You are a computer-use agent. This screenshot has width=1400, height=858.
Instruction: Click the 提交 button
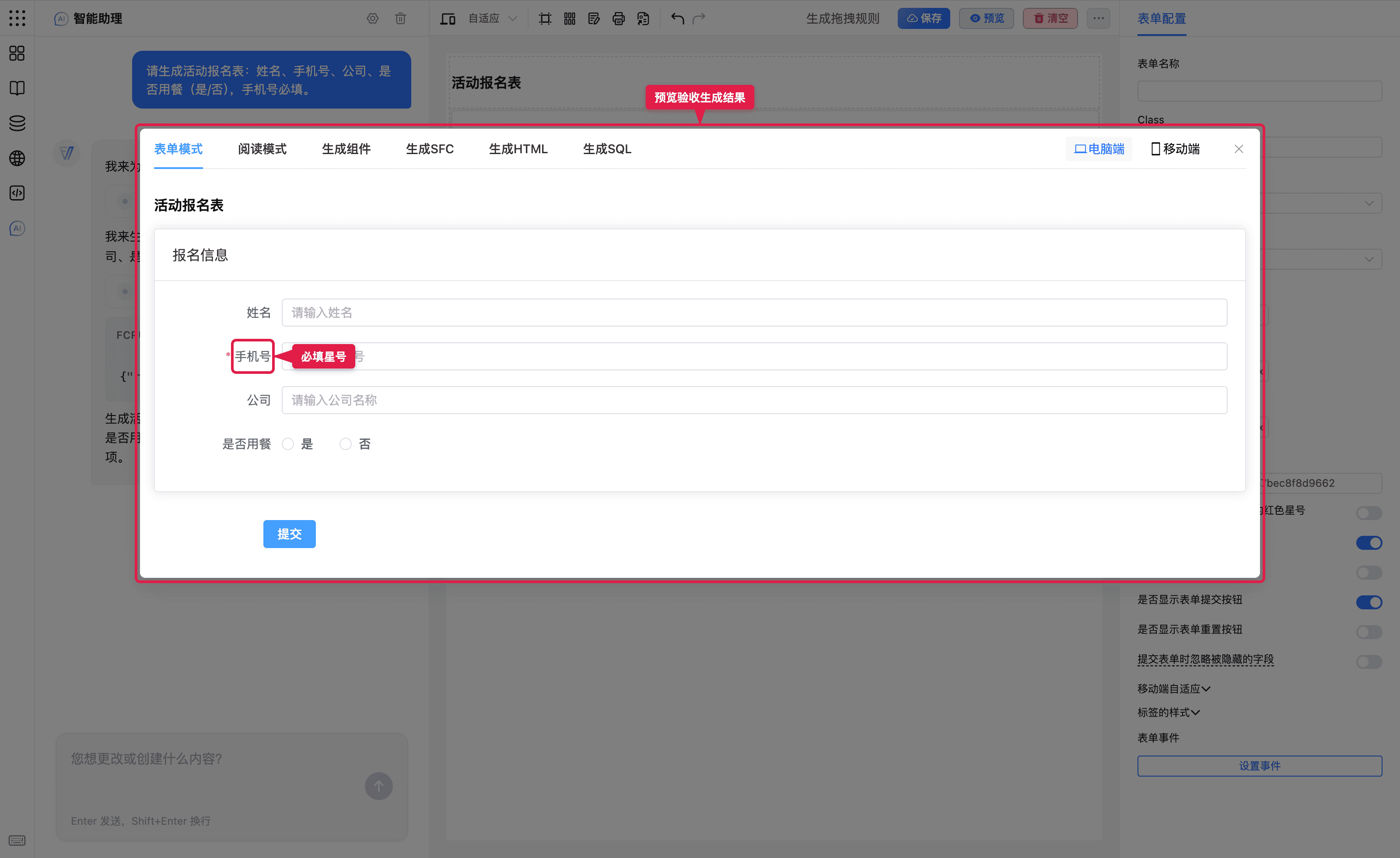click(x=289, y=534)
